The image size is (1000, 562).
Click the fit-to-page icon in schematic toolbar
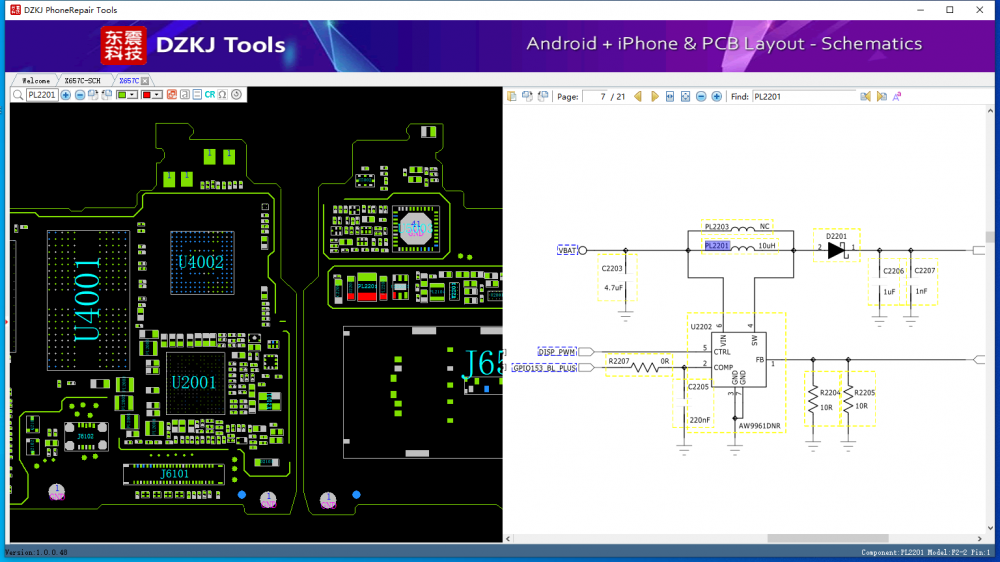tap(685, 97)
